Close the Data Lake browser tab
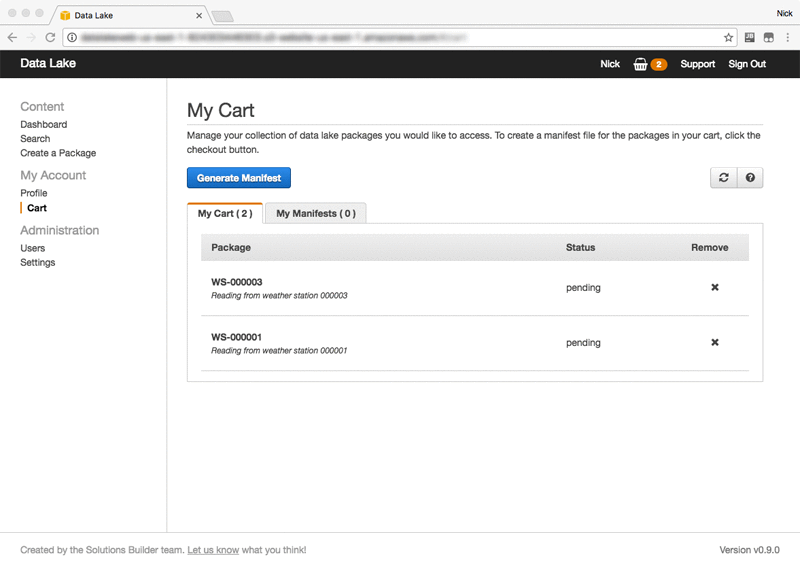The image size is (800, 573). pos(199,16)
